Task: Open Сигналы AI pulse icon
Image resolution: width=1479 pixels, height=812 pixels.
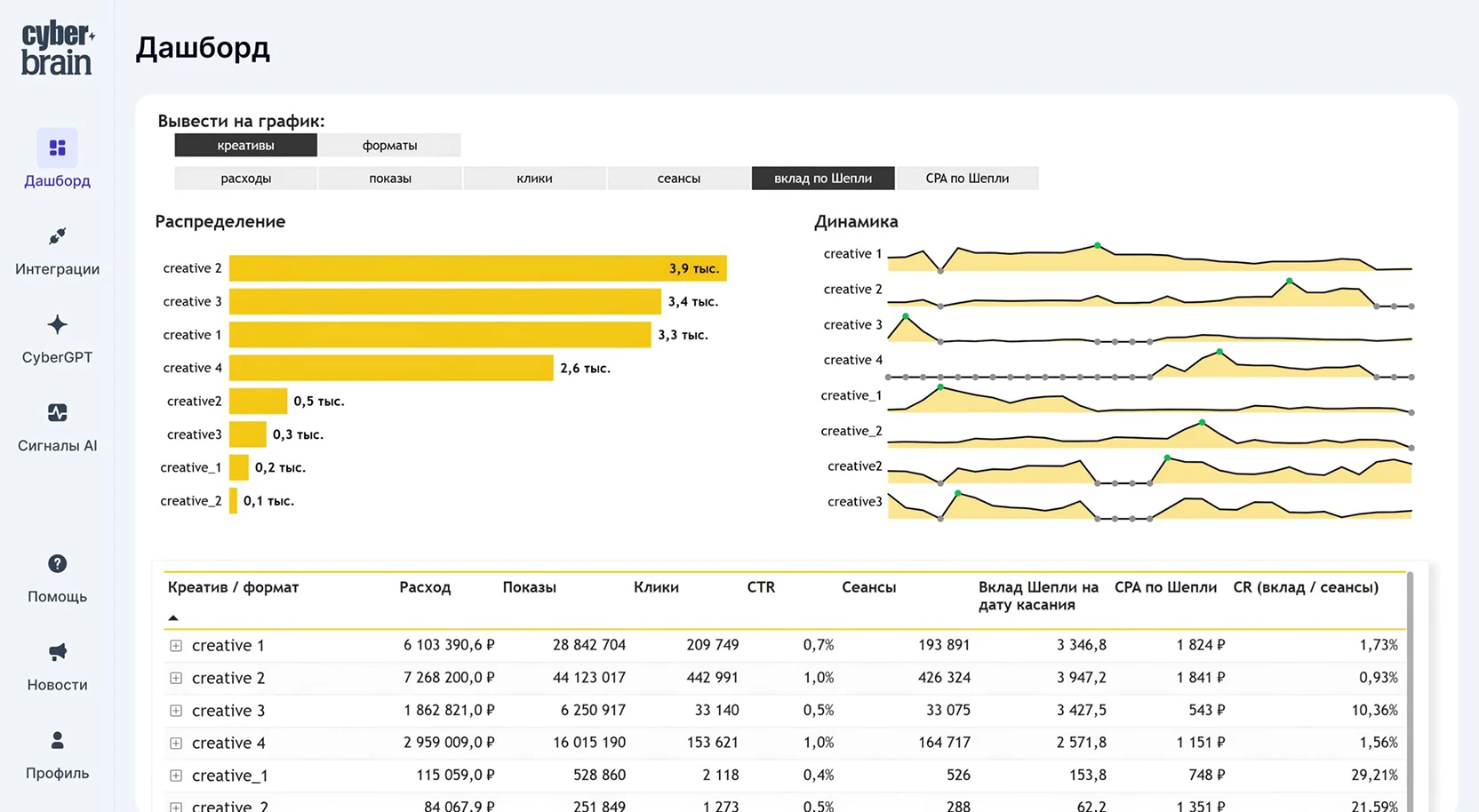Action: [57, 413]
